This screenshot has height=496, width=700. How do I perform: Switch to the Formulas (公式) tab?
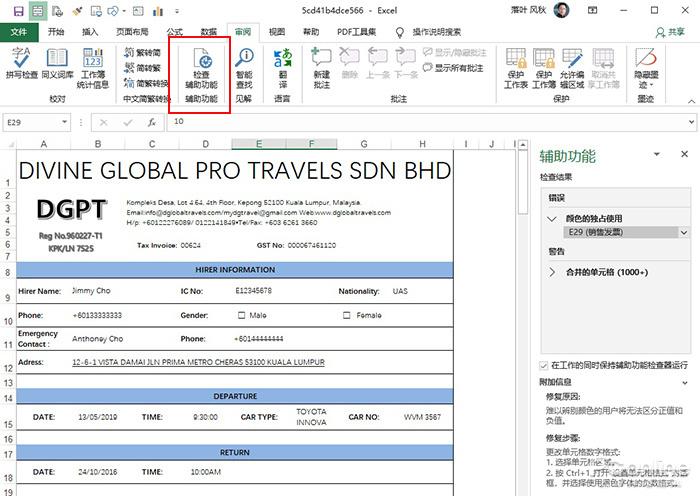pyautogui.click(x=175, y=32)
